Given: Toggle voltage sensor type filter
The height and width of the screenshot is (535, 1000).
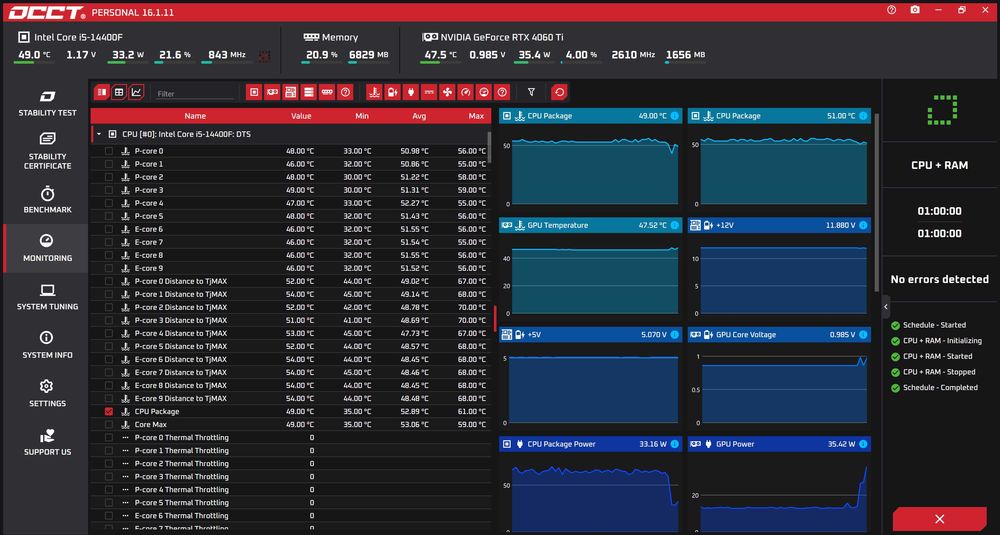Looking at the screenshot, I should tap(392, 92).
